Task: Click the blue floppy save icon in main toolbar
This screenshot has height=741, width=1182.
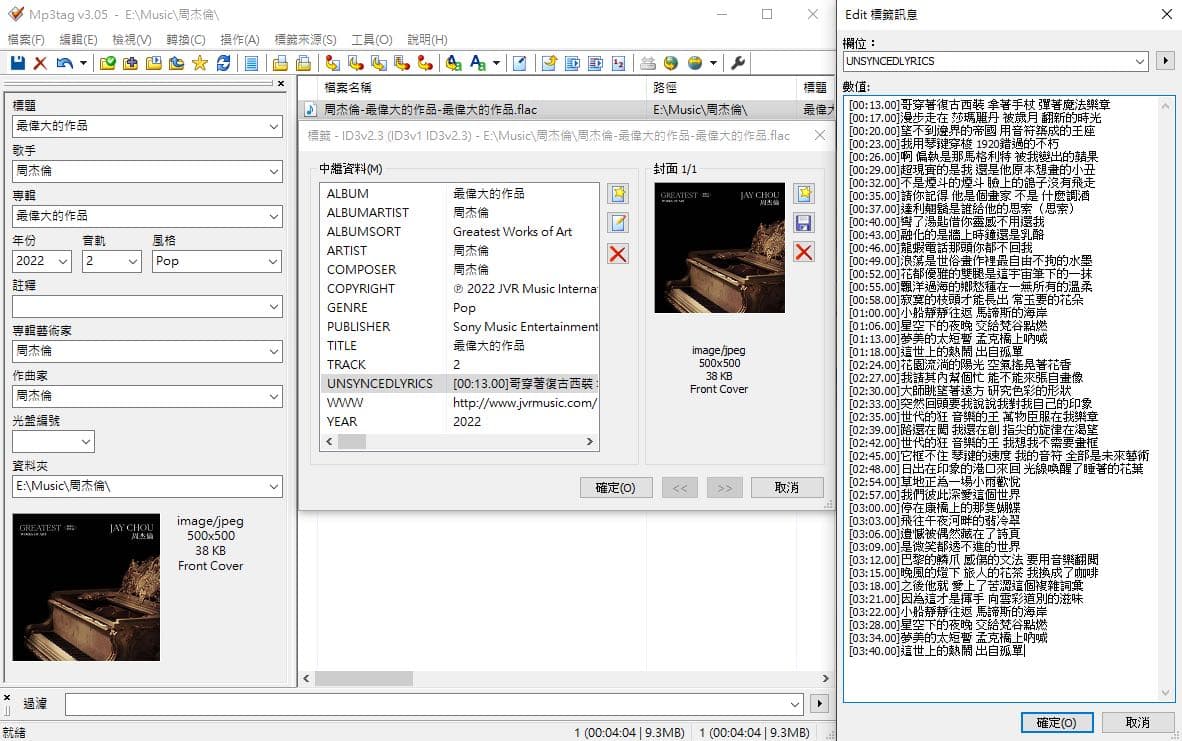Action: coord(17,63)
